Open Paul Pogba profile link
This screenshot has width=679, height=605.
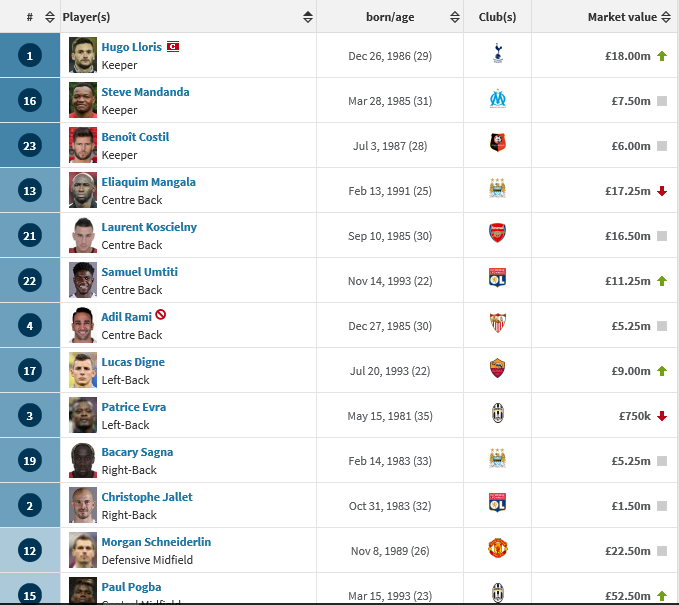[131, 587]
